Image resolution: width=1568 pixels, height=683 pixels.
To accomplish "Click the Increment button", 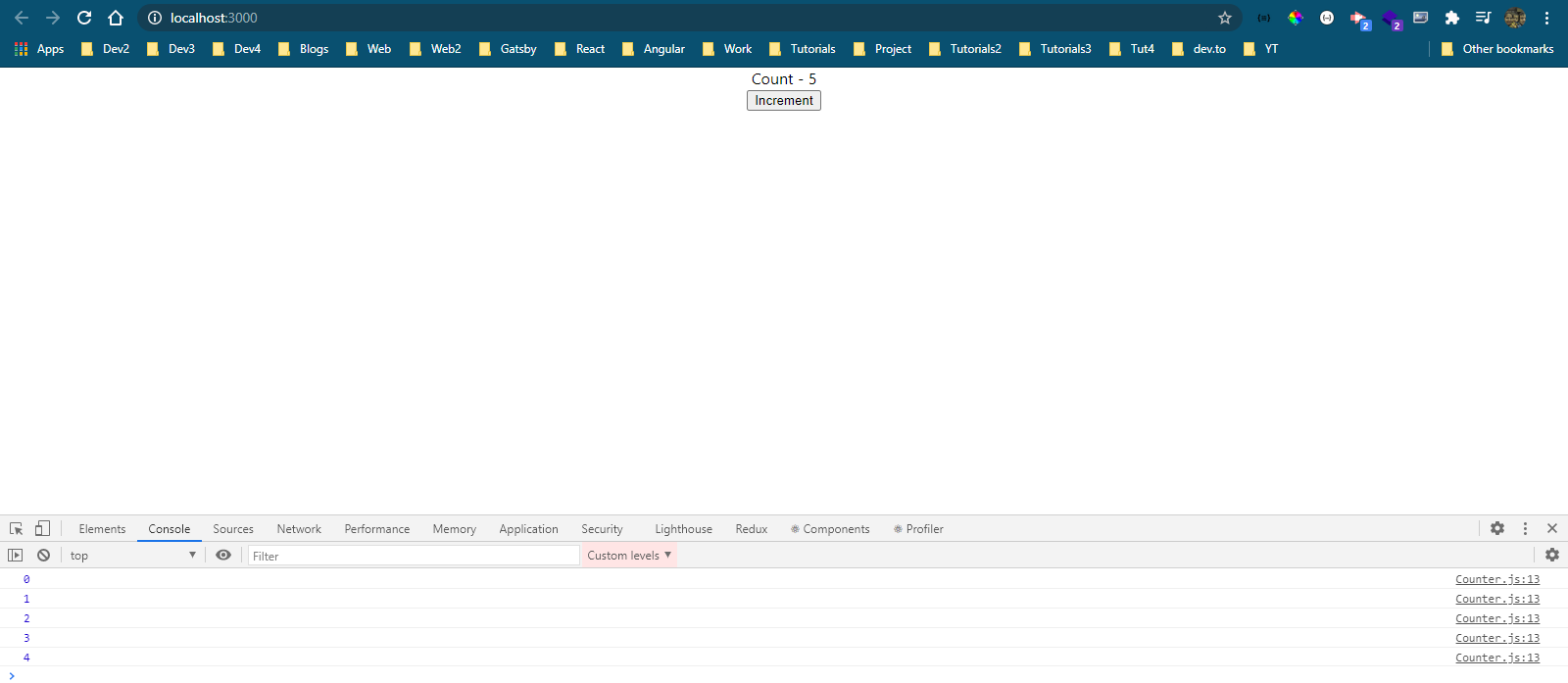I will [x=784, y=101].
